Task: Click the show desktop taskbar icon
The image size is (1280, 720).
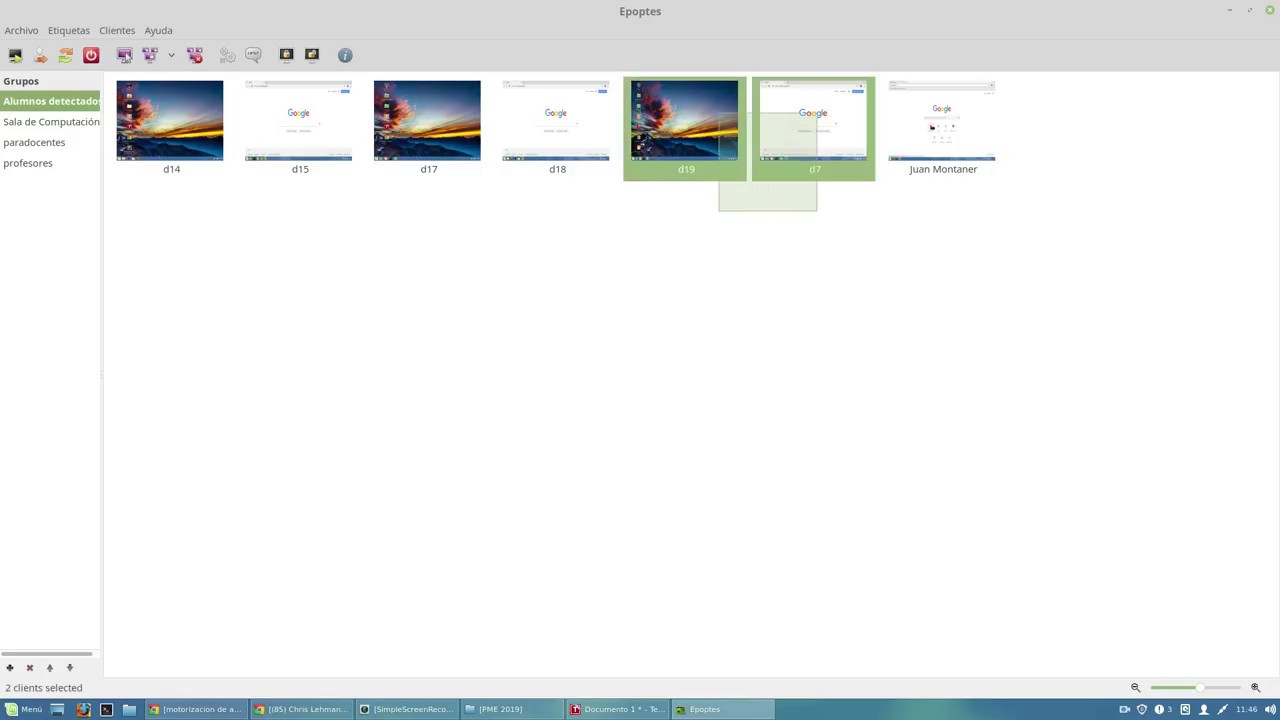Action: point(57,709)
